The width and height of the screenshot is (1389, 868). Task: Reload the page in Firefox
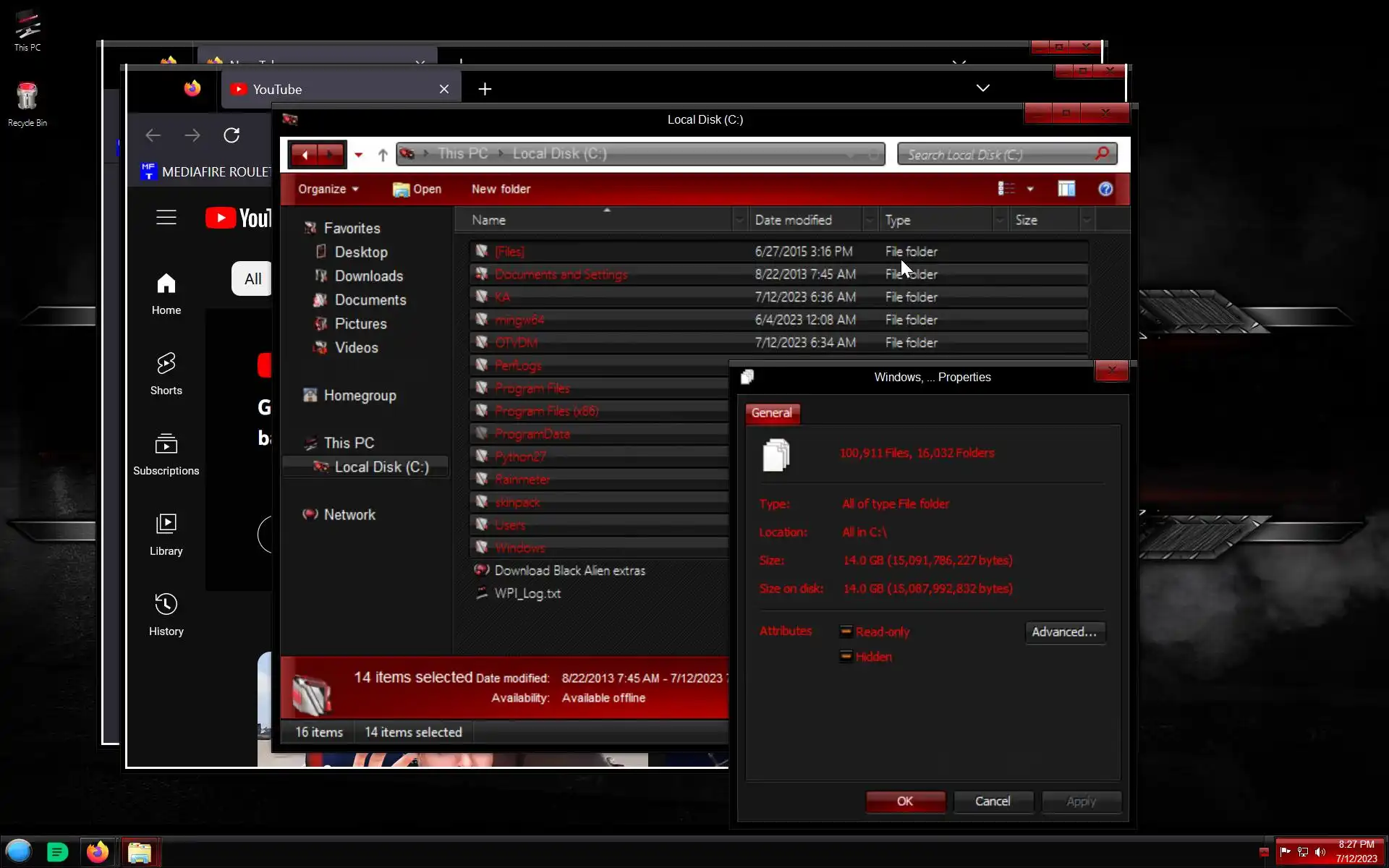231,135
